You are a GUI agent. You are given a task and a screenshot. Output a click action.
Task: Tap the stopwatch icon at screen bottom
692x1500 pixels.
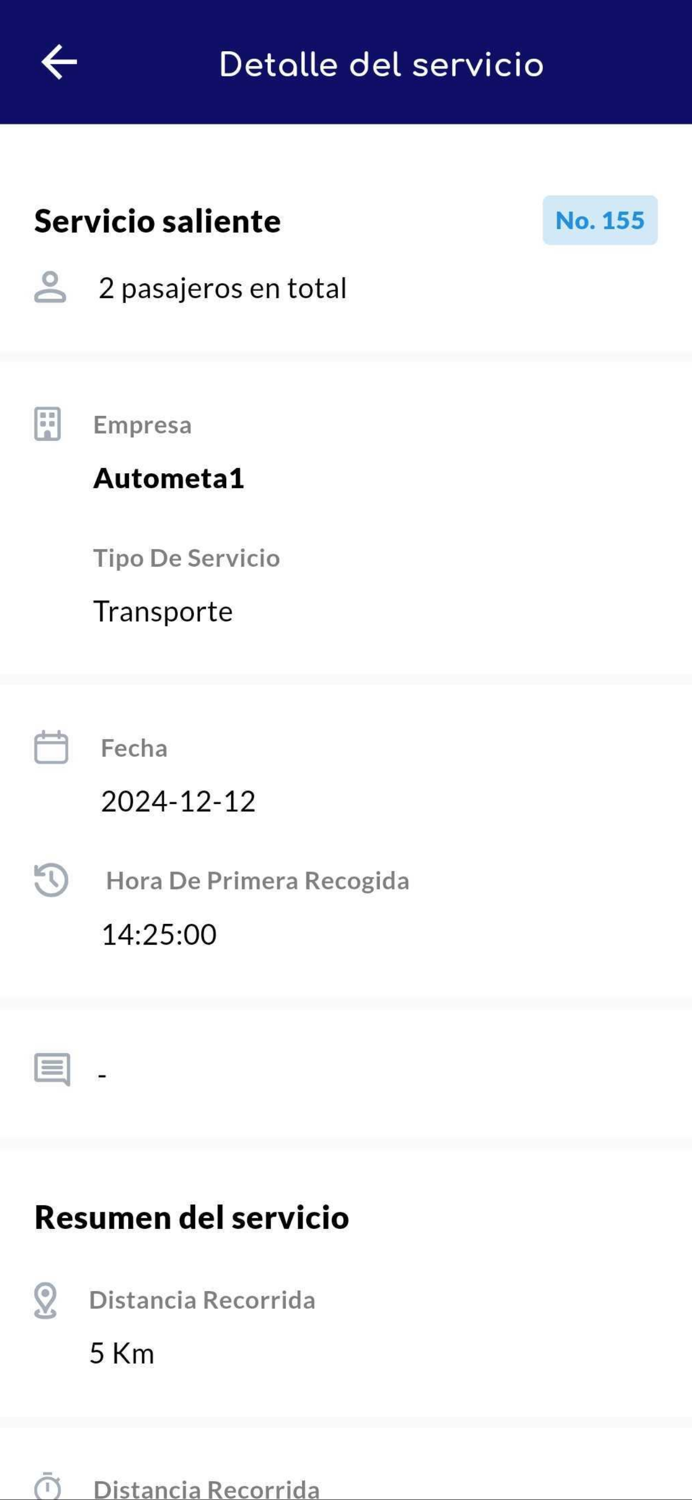(x=47, y=1486)
